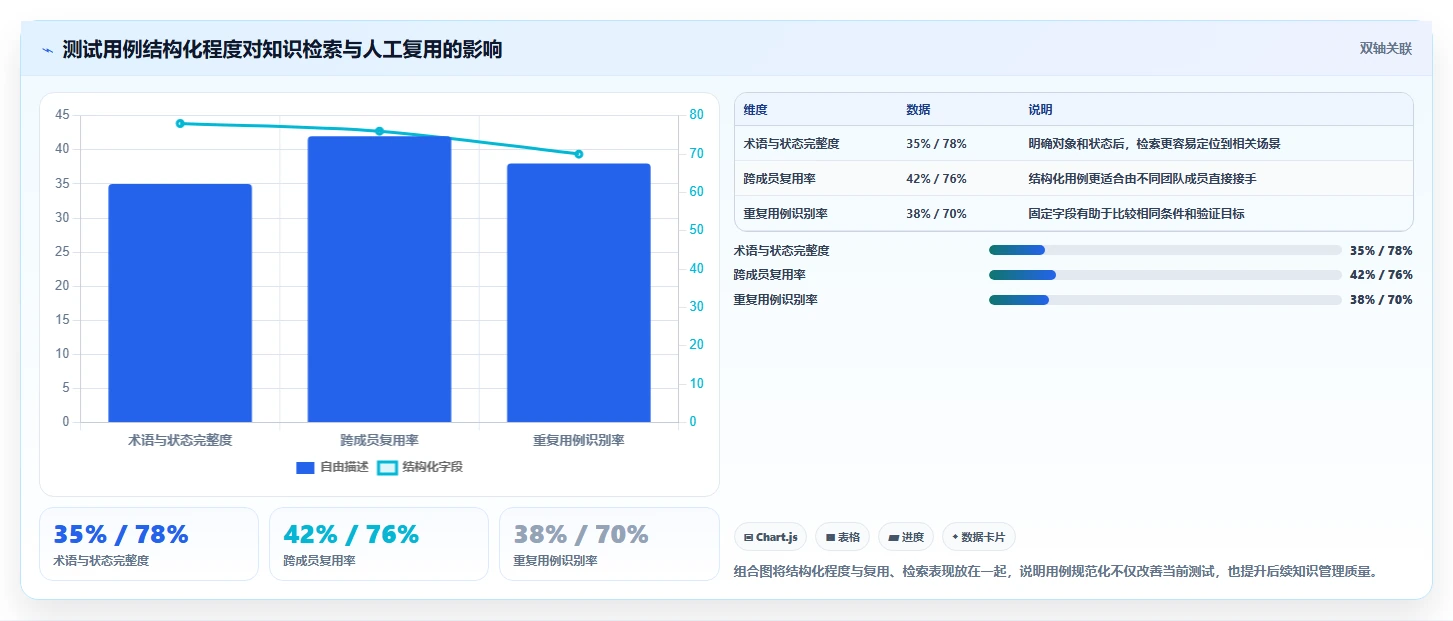Click the 术语与状态完整度 blue bar

[x=180, y=303]
